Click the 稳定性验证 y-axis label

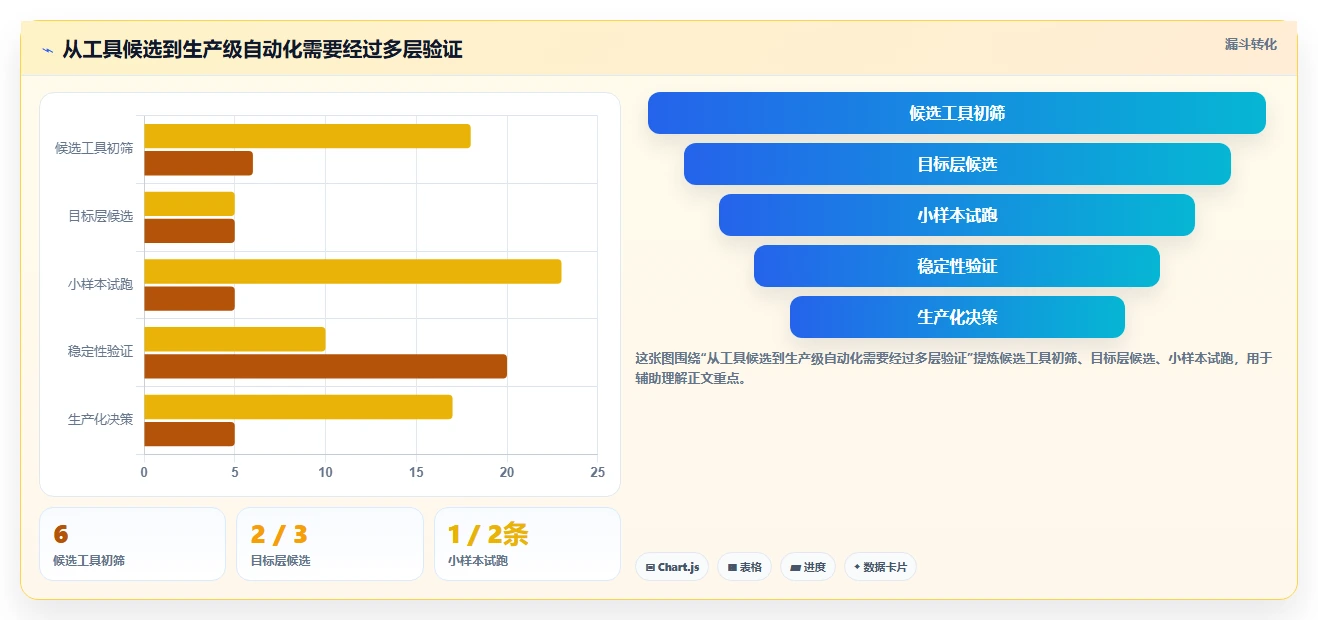coord(100,351)
